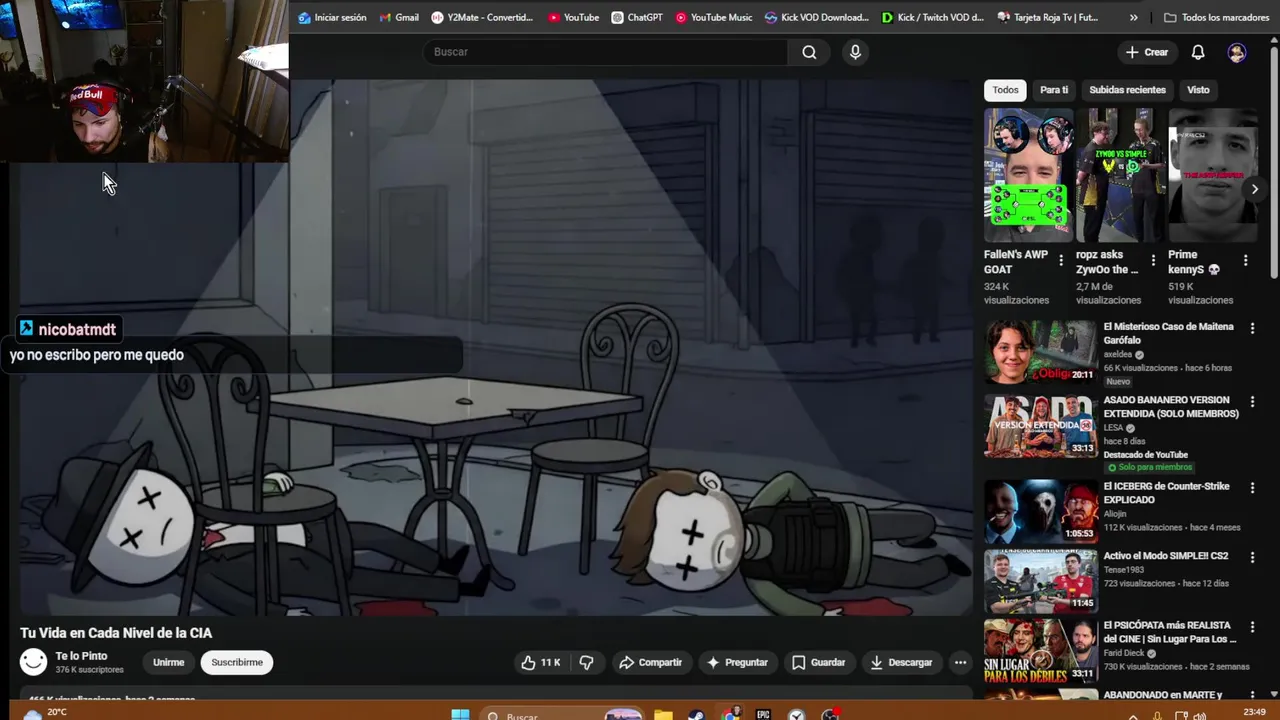This screenshot has width=1280, height=720.
Task: Open options for ICEBERG Counter-Strike video
Action: pos(1252,488)
